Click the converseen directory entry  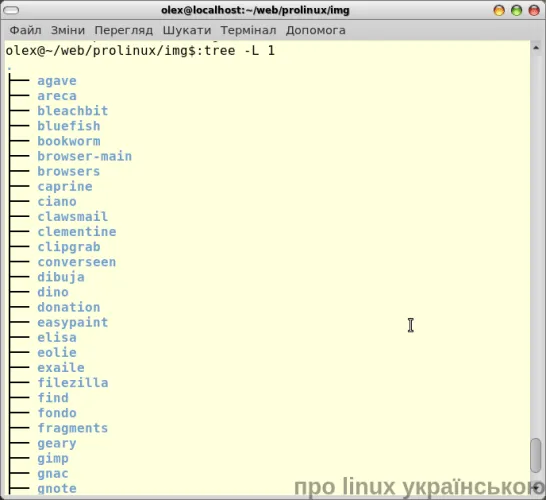coord(77,262)
